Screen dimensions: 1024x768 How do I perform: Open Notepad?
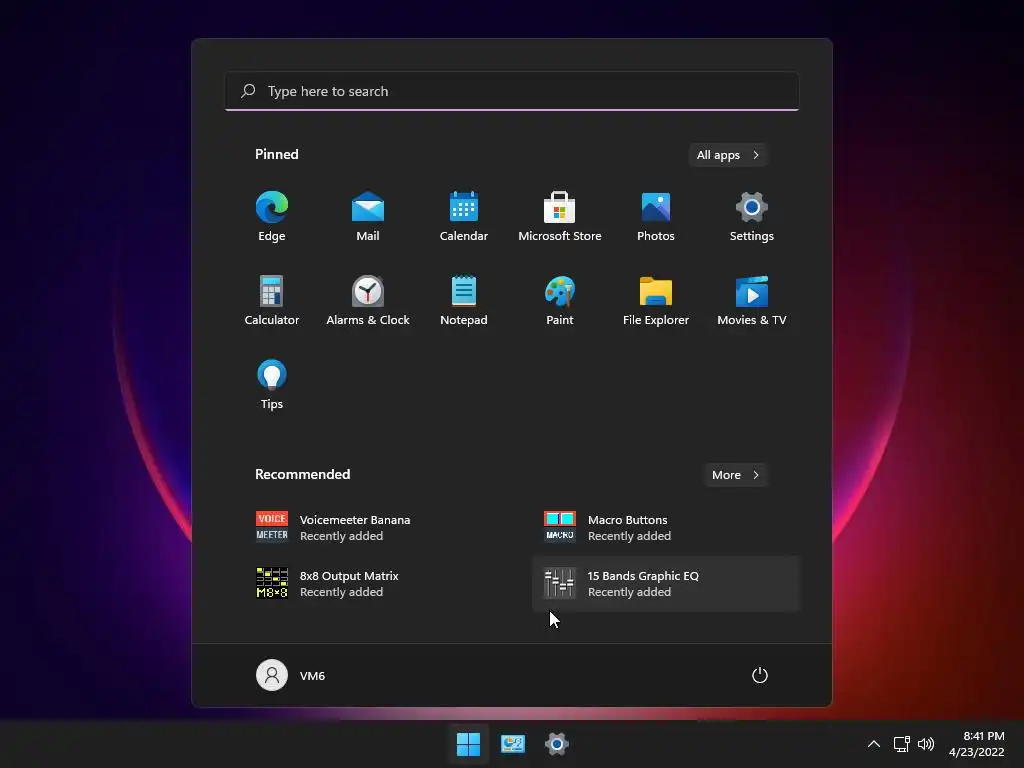(464, 300)
